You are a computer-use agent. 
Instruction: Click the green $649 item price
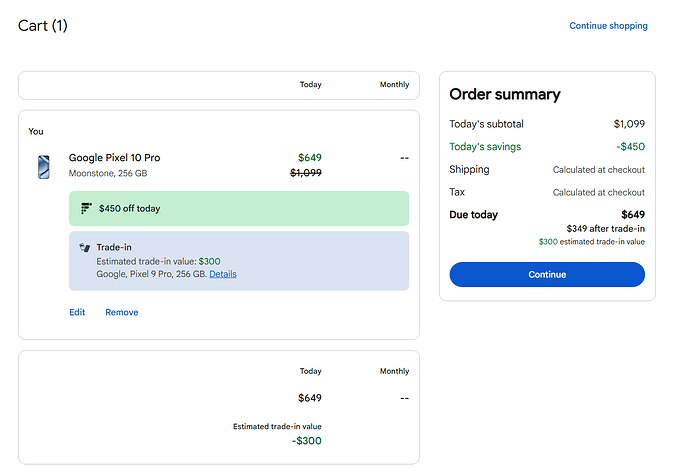click(310, 158)
